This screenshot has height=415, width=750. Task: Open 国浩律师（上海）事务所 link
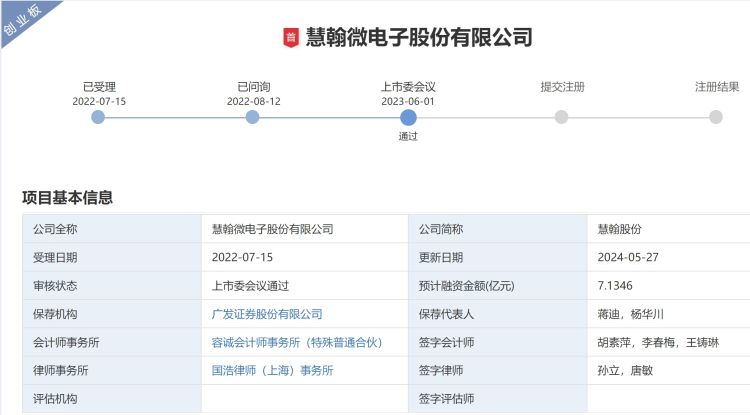[x=272, y=371]
